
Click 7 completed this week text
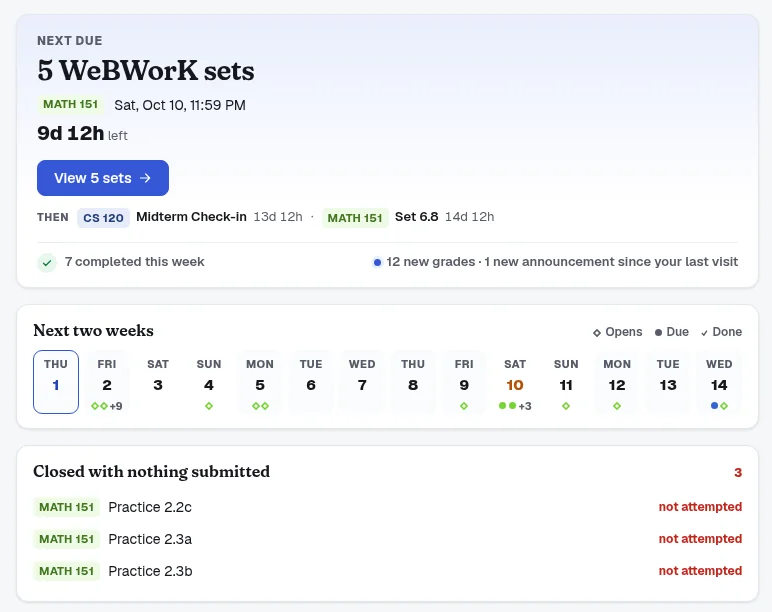[134, 262]
